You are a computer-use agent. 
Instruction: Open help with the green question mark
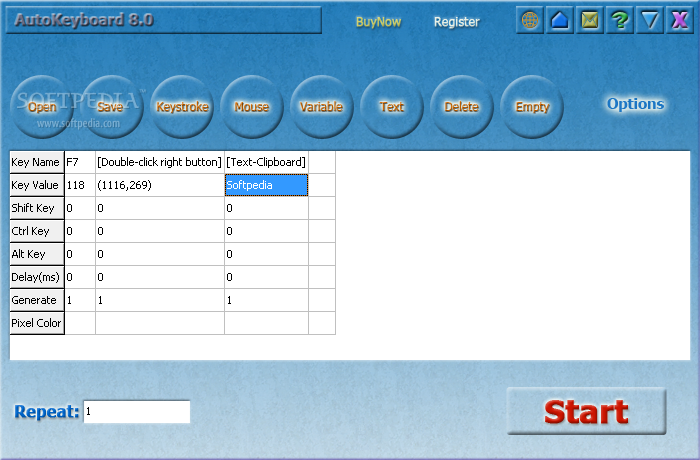click(x=620, y=20)
